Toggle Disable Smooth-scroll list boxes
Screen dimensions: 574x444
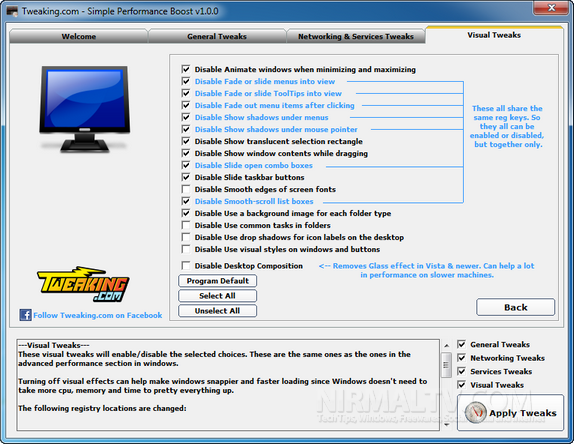pos(186,201)
